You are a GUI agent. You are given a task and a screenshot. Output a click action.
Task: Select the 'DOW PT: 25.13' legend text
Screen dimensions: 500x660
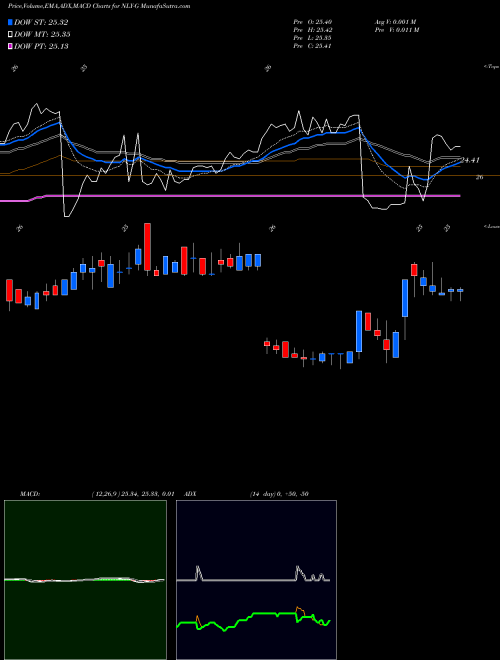[x=41, y=46]
